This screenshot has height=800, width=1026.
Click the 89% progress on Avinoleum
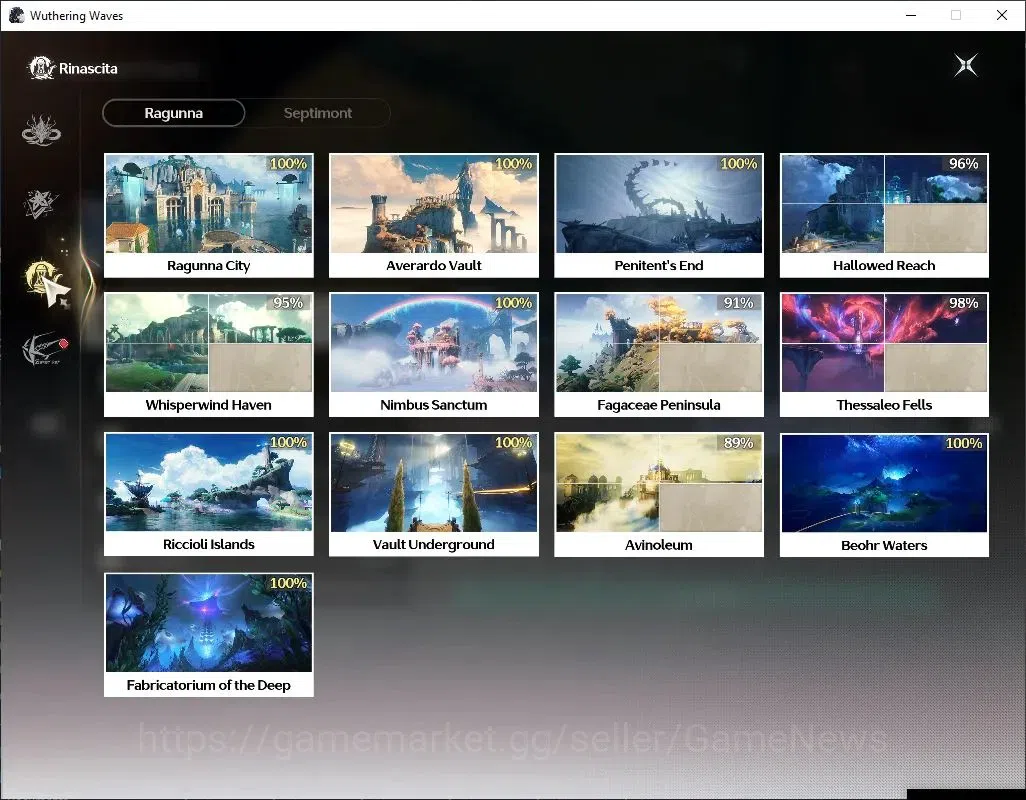(739, 443)
